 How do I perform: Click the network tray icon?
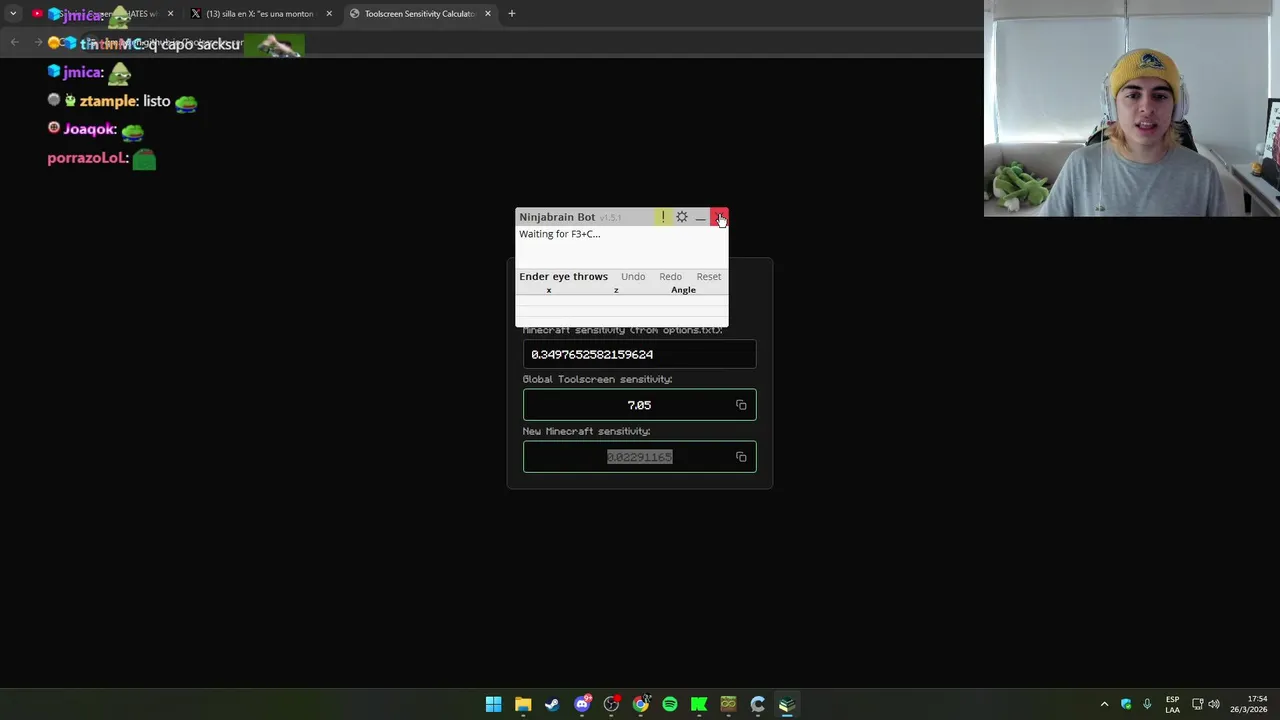(x=1197, y=704)
